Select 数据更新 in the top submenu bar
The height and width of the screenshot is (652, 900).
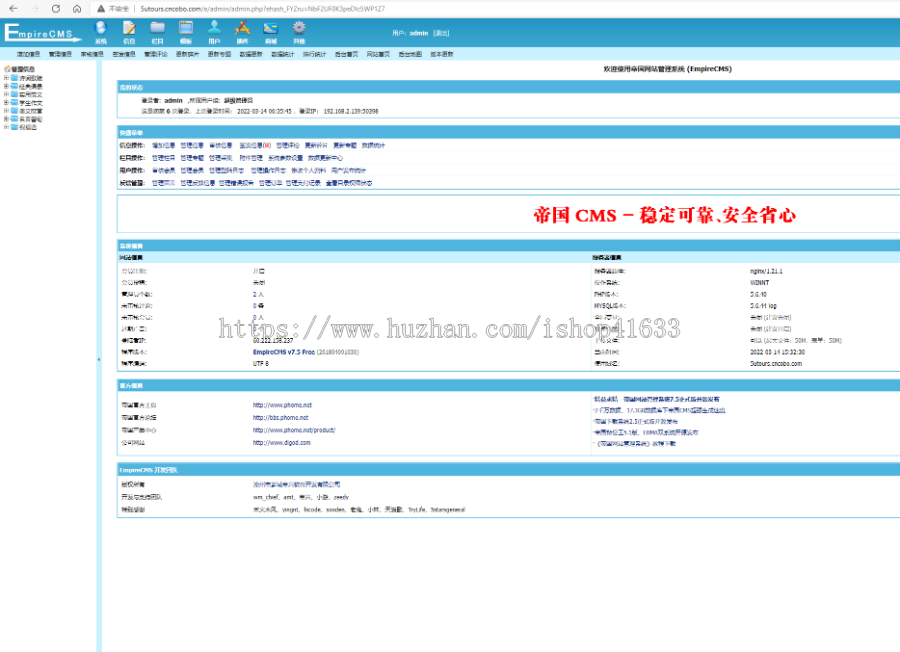(251, 54)
